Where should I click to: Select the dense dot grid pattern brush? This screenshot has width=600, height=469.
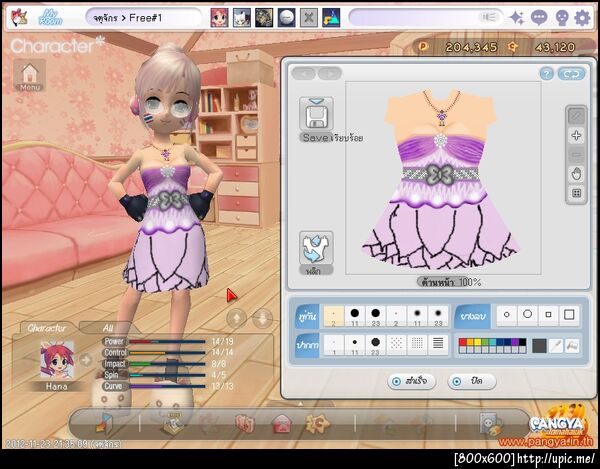click(x=417, y=345)
